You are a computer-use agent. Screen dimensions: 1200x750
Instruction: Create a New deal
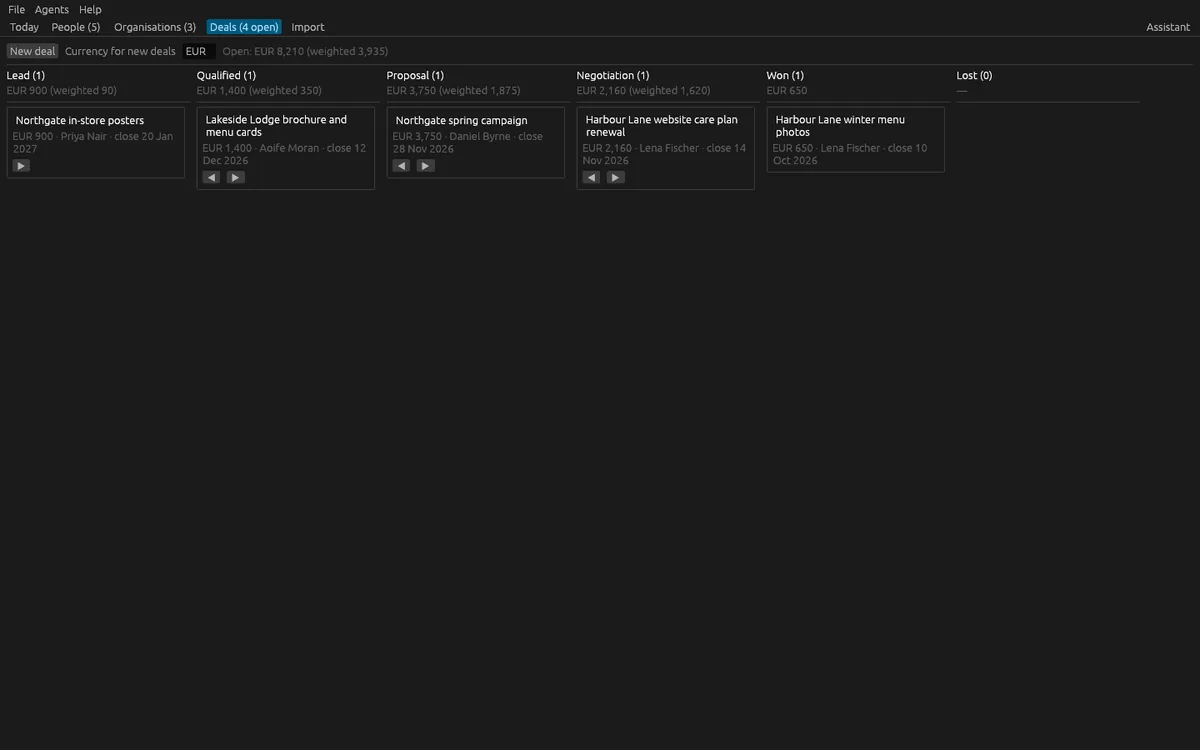(x=33, y=51)
